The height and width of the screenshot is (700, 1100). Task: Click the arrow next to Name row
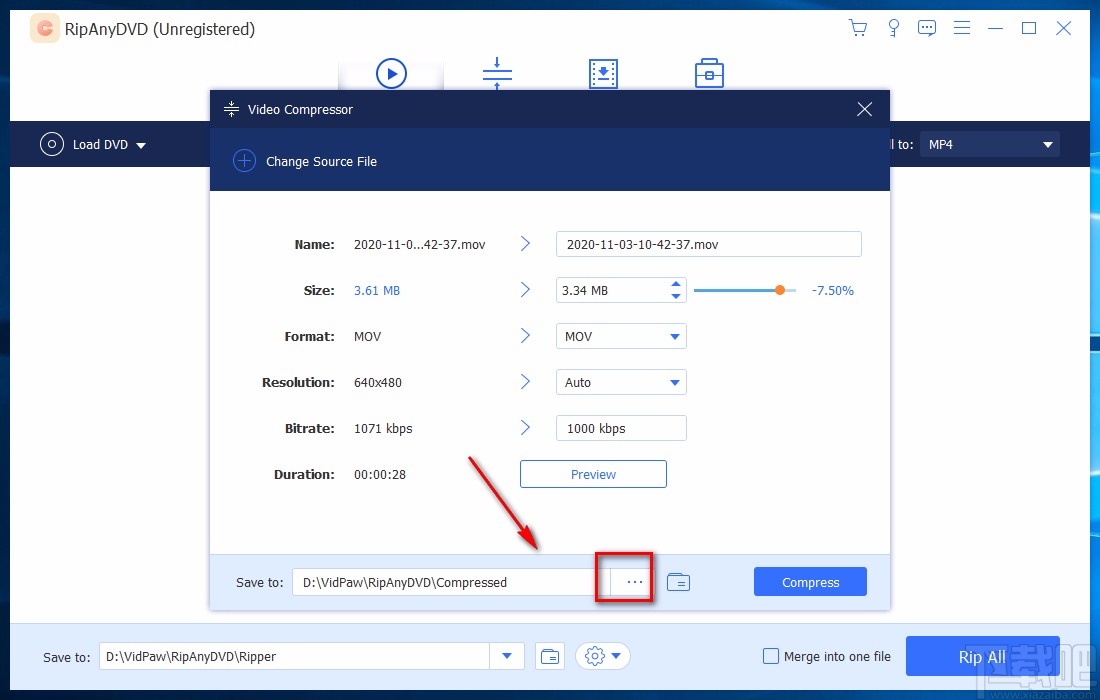(525, 244)
